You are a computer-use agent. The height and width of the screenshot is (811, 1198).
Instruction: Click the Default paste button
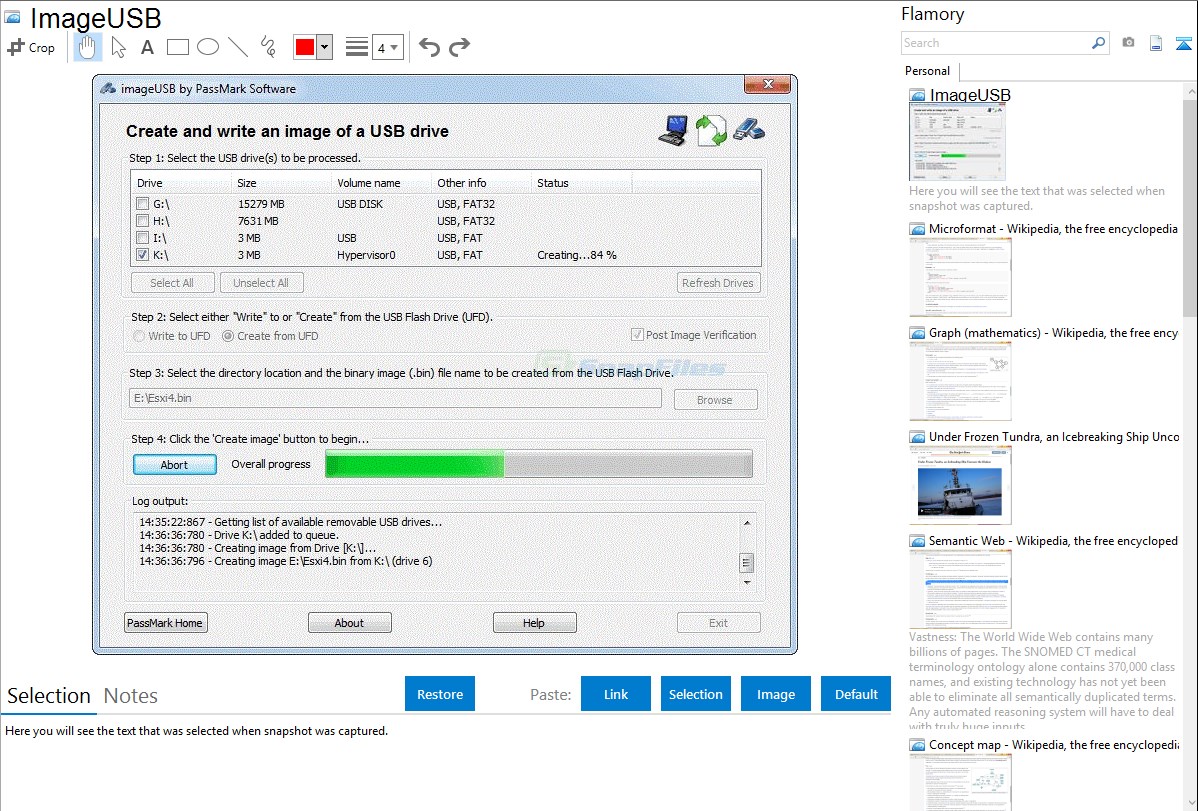(856, 694)
